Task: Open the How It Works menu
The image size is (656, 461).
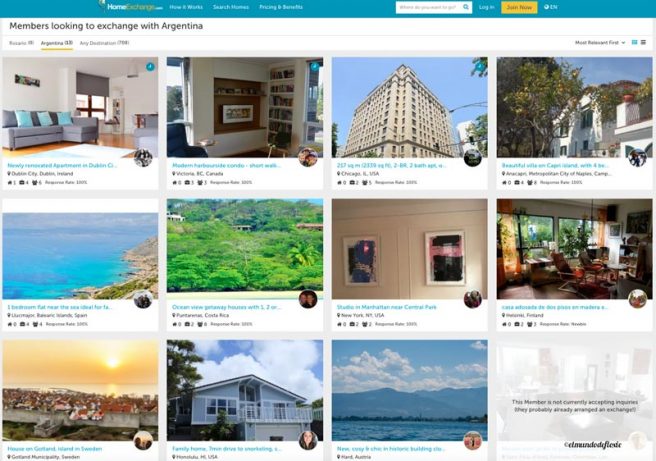Action: point(186,7)
